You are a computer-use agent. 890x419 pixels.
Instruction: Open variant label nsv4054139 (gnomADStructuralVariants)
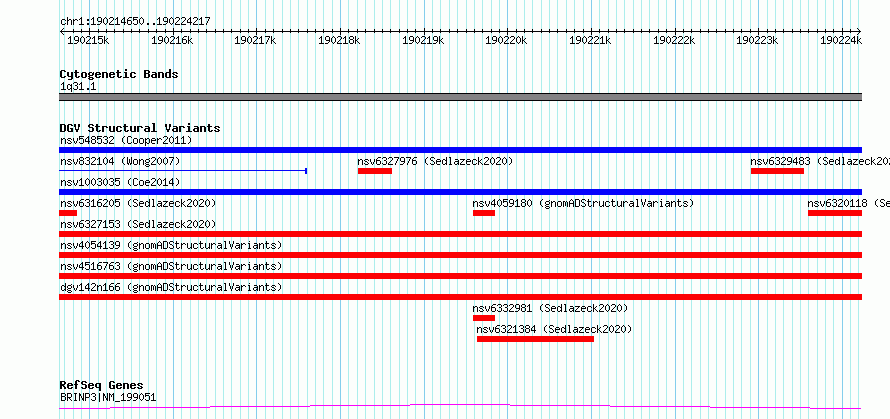(x=171, y=245)
